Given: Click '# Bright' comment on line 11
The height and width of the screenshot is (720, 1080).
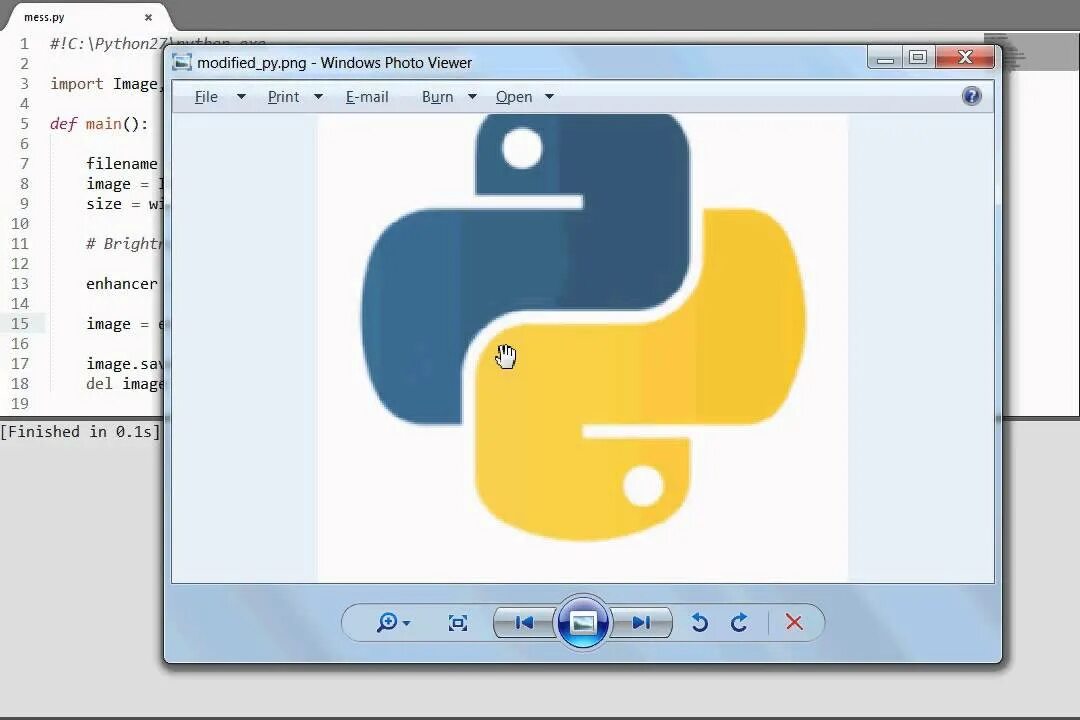Looking at the screenshot, I should tap(124, 244).
